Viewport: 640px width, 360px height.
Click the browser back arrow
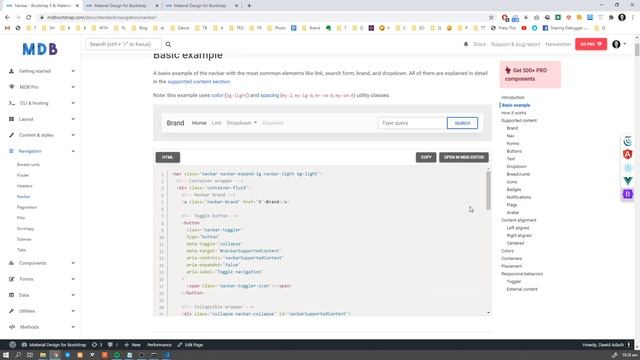(7, 18)
